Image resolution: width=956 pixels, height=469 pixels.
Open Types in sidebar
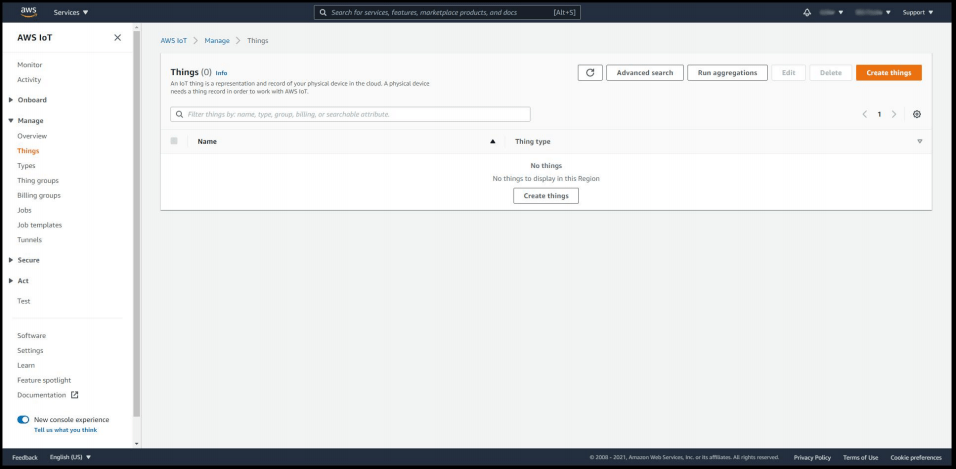pos(26,166)
